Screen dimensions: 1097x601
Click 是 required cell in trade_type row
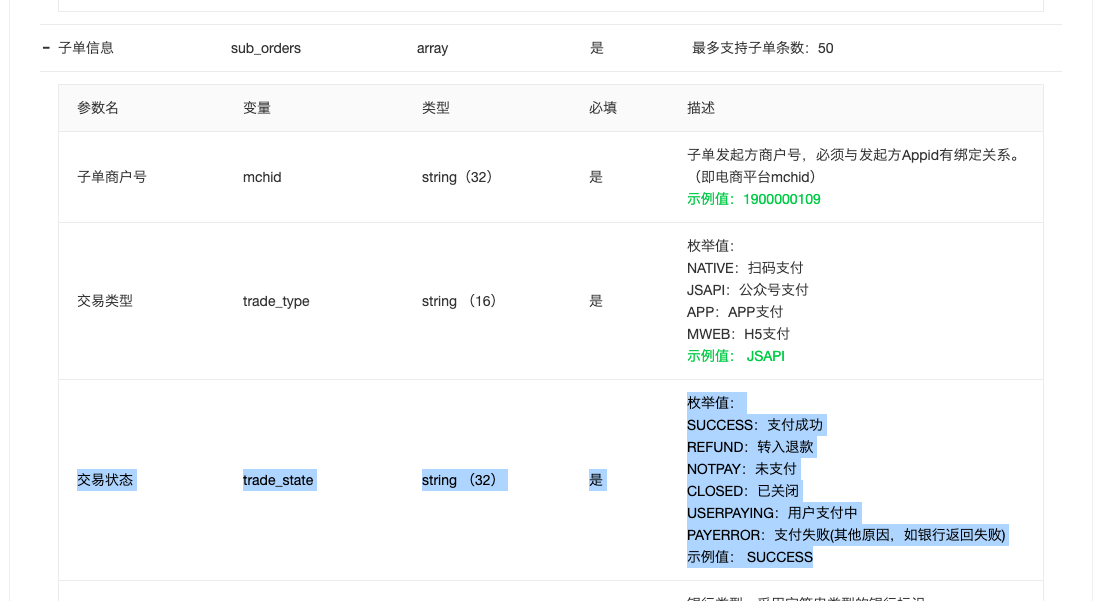pos(596,301)
